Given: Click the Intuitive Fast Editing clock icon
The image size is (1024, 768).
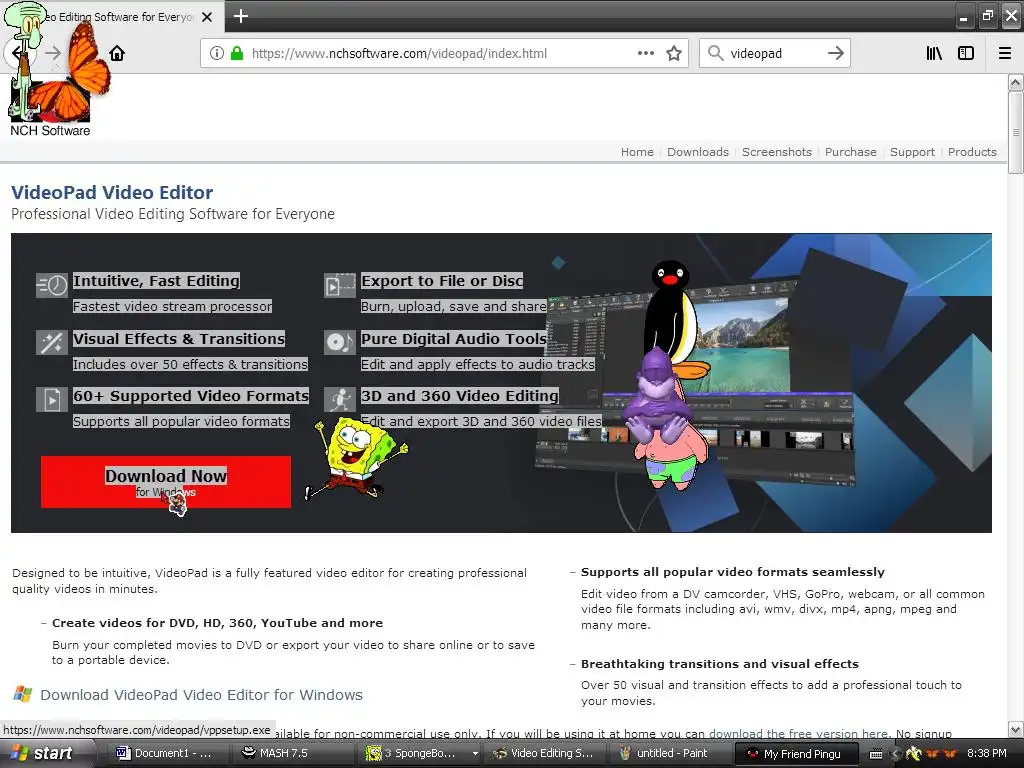Looking at the screenshot, I should (x=52, y=285).
